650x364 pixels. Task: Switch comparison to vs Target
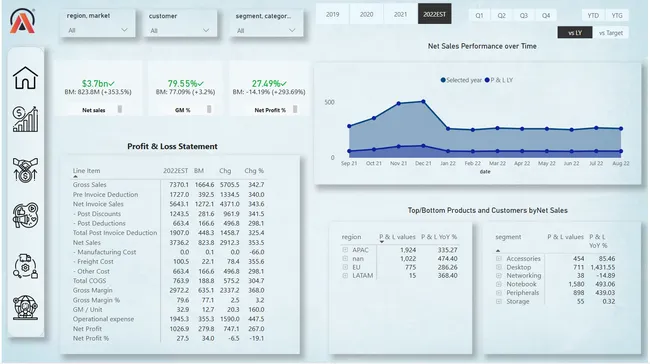click(611, 33)
